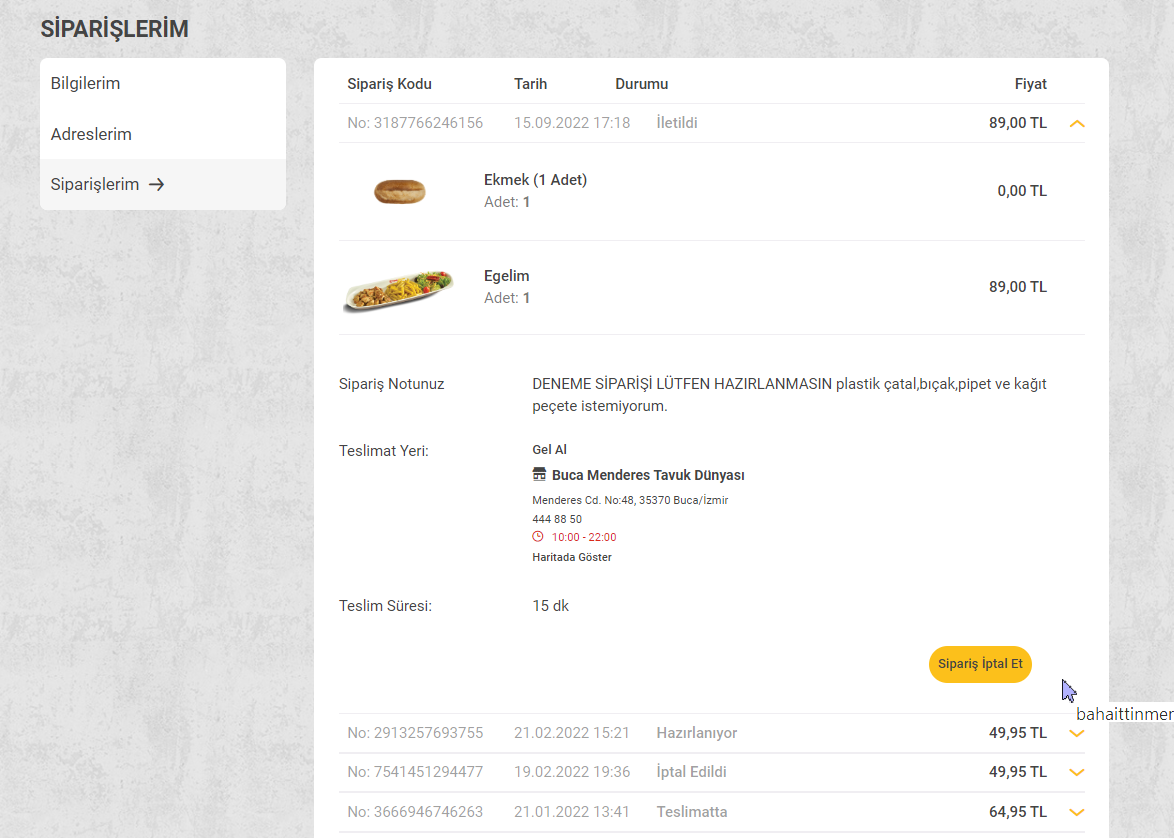Screen dimensions: 1174x838
Task: Click order number 3187766246156 header
Action: click(415, 123)
